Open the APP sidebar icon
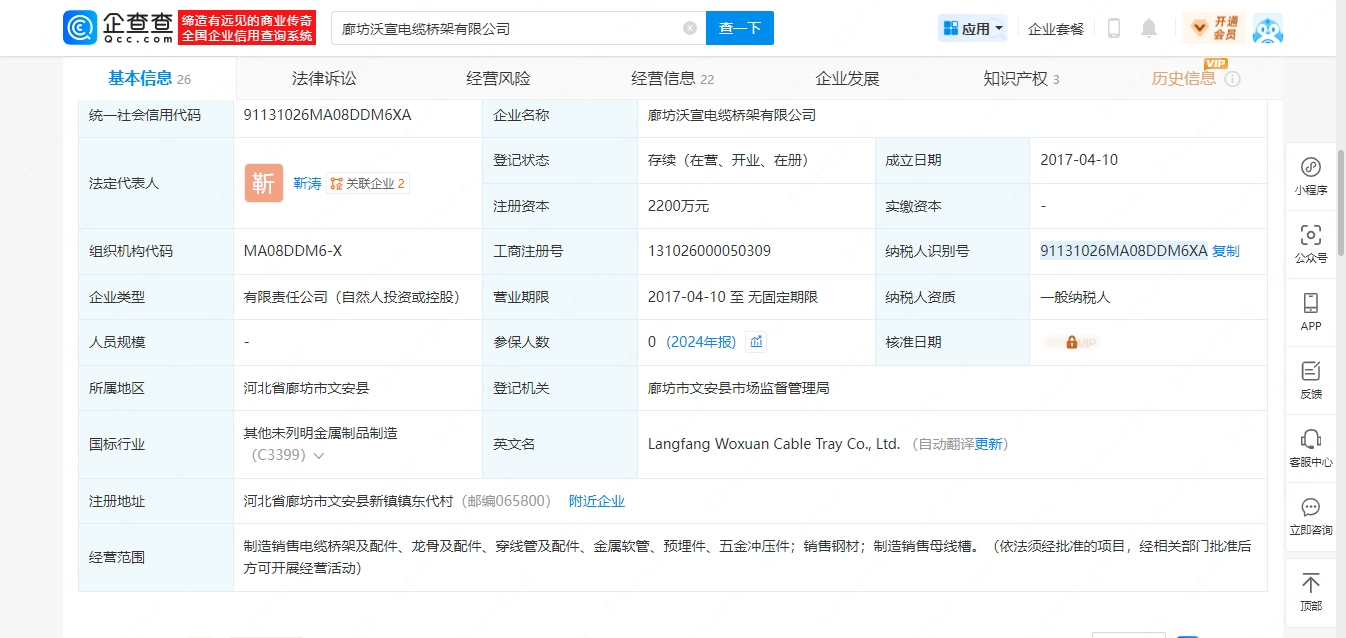The height and width of the screenshot is (638, 1346). (1311, 312)
